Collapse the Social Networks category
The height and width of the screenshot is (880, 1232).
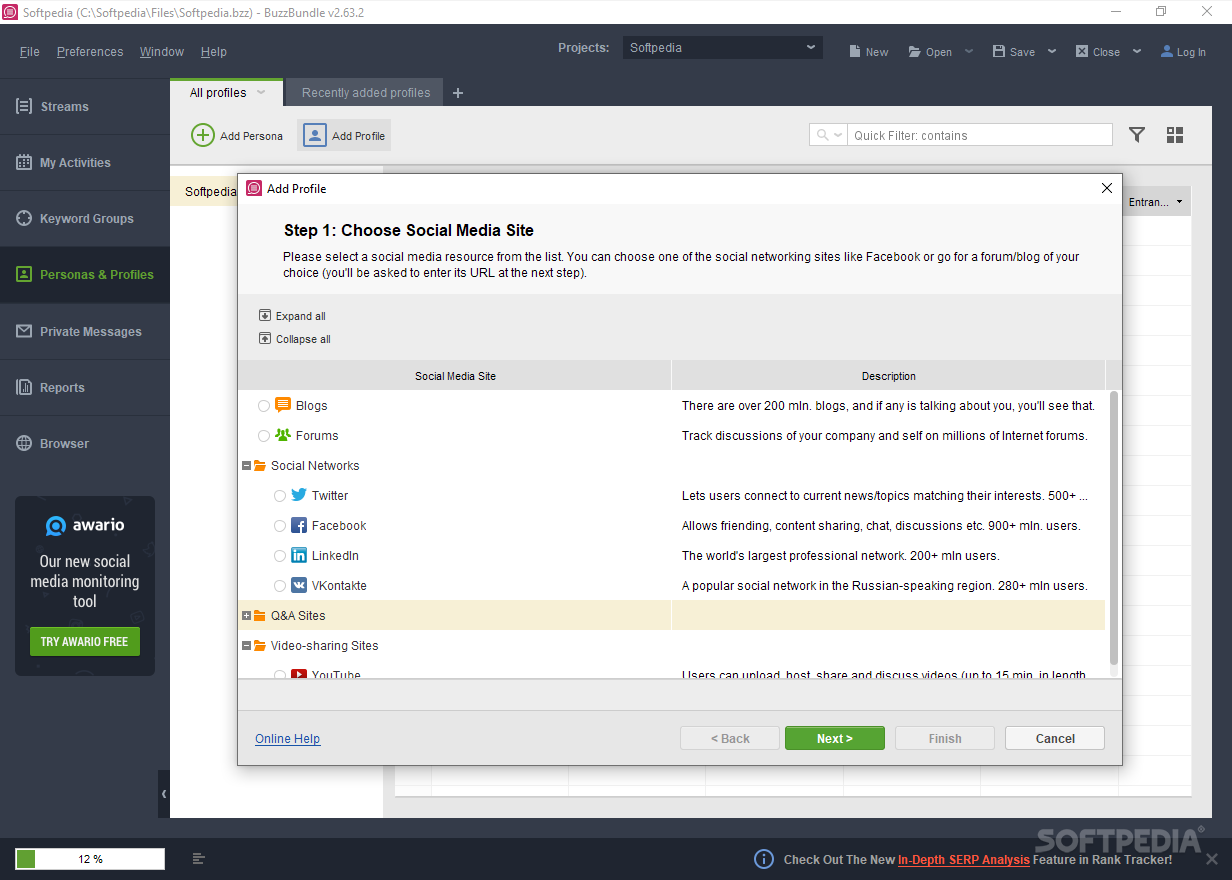click(x=247, y=465)
